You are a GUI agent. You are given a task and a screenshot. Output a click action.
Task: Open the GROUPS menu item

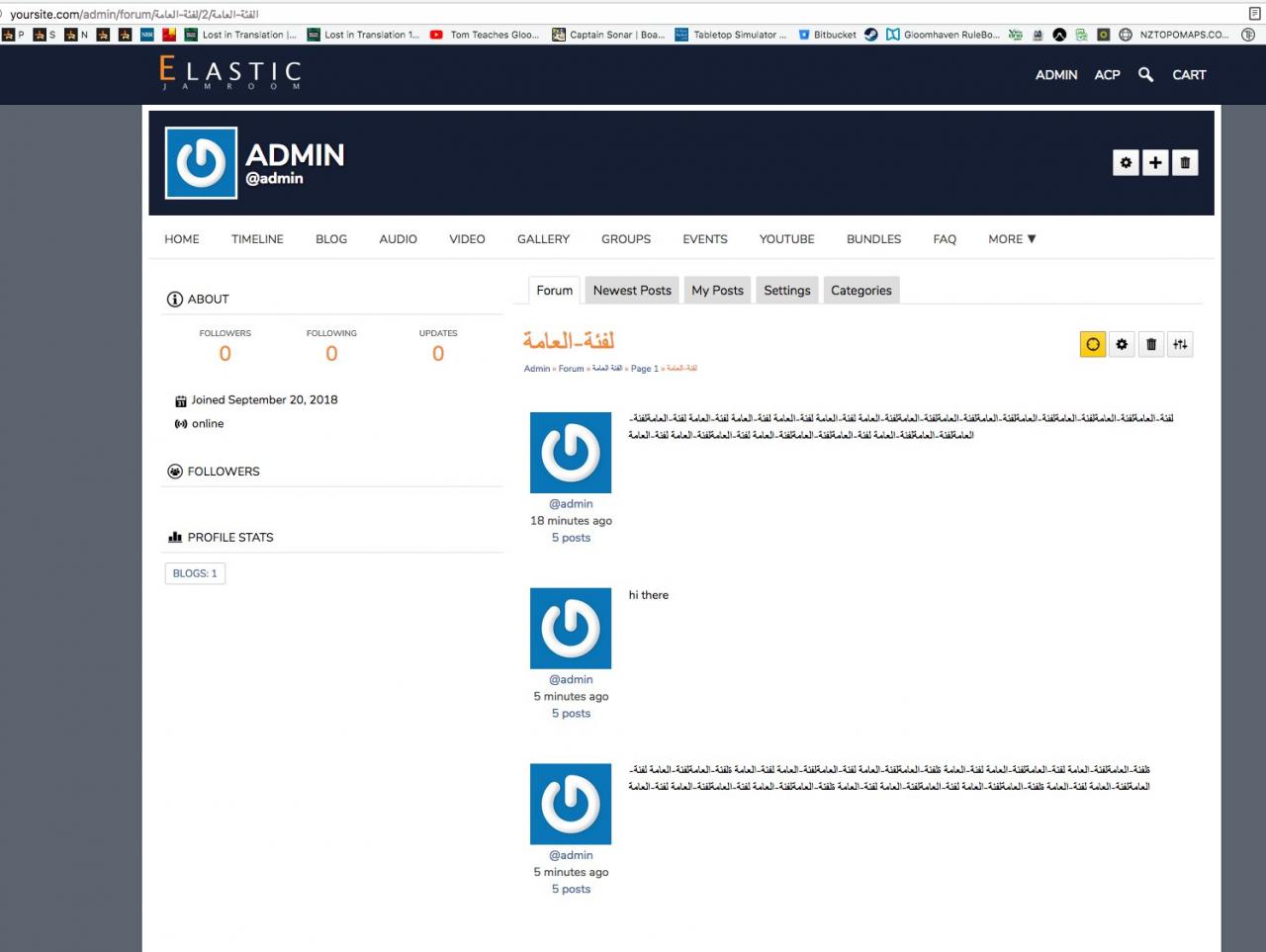click(626, 239)
